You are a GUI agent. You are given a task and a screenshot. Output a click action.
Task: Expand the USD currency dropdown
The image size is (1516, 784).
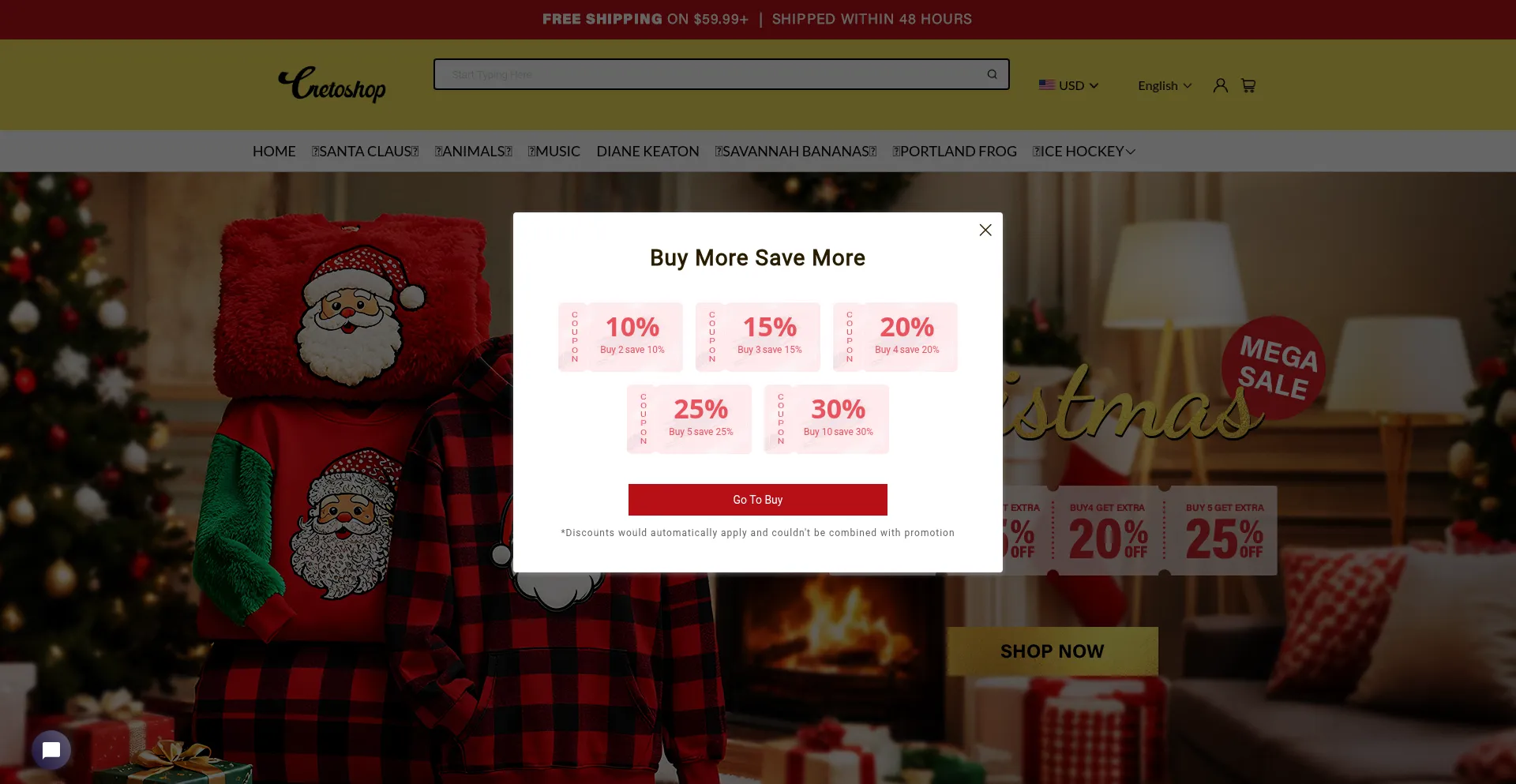(x=1069, y=85)
